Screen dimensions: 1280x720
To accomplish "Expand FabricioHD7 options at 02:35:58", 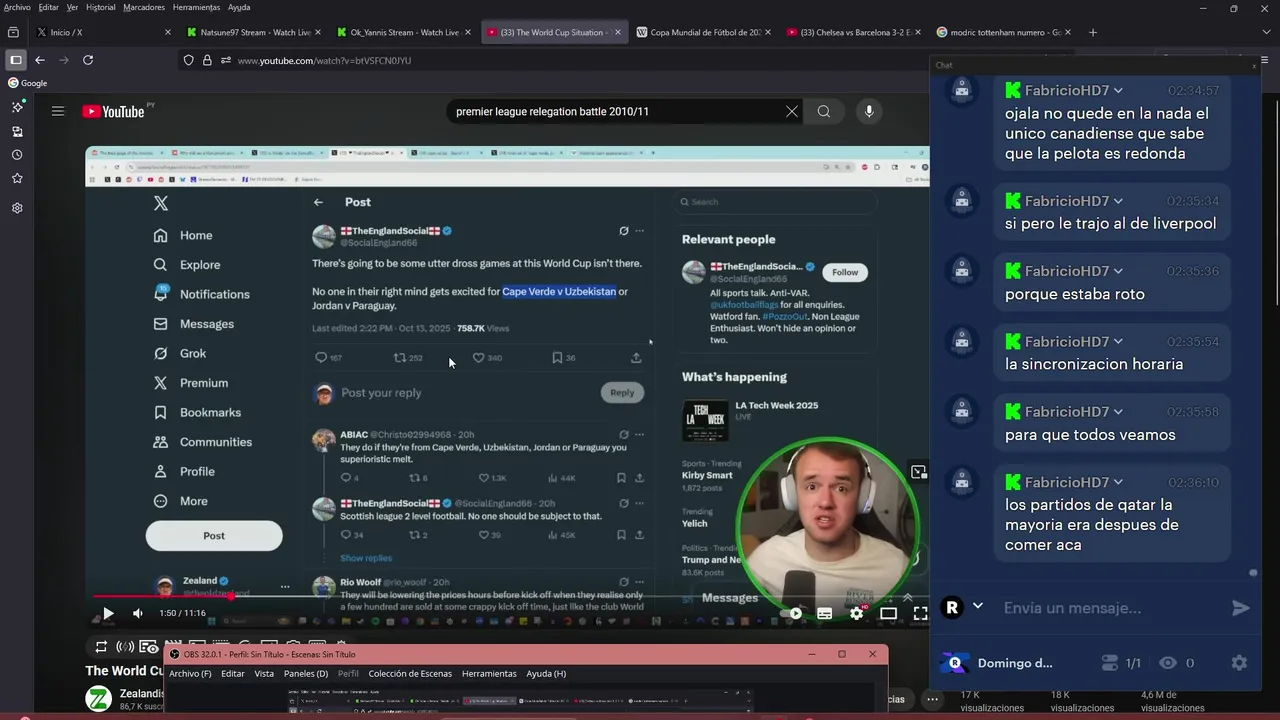I will [1118, 412].
